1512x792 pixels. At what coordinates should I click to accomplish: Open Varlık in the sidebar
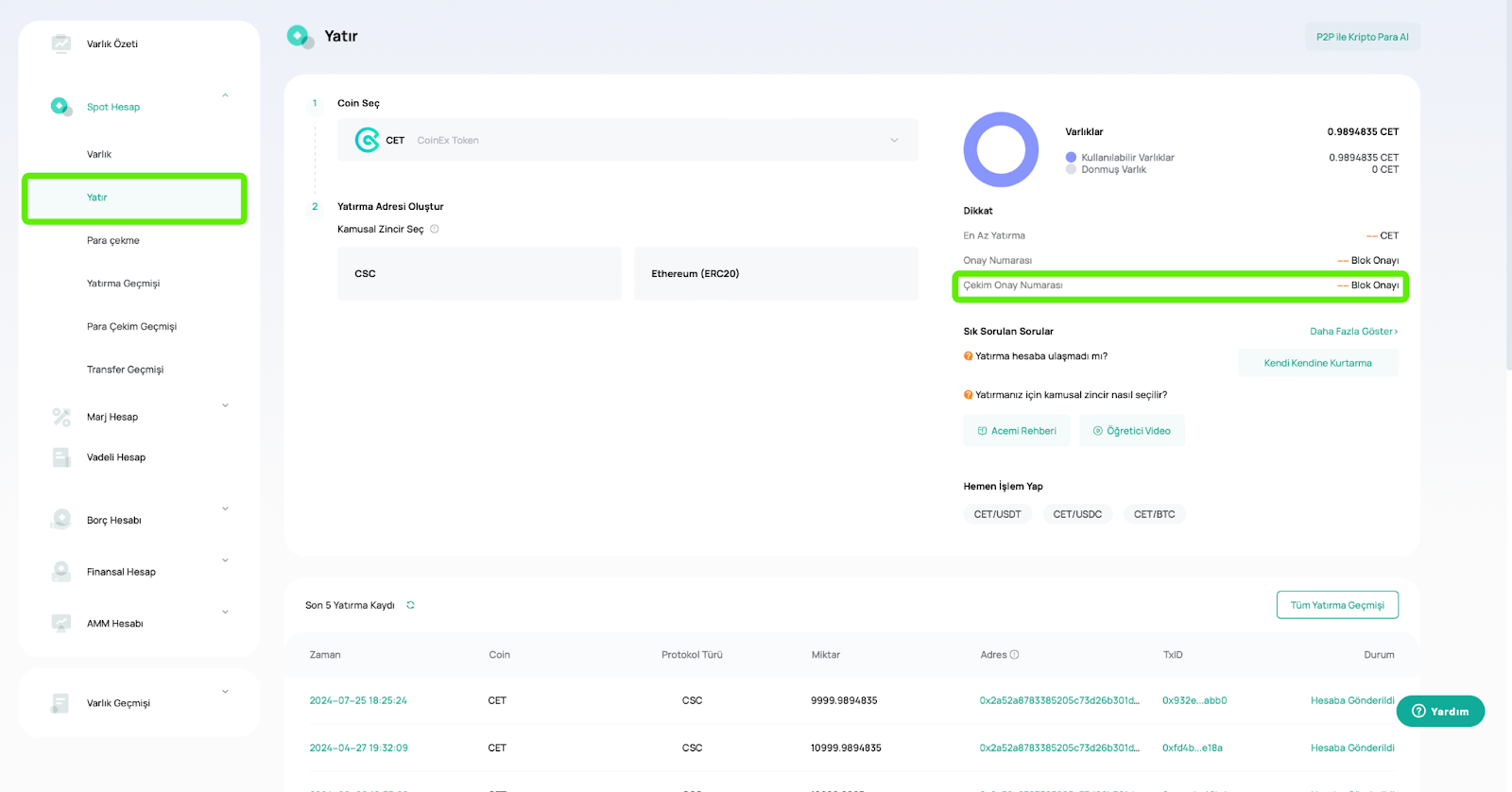coord(99,154)
